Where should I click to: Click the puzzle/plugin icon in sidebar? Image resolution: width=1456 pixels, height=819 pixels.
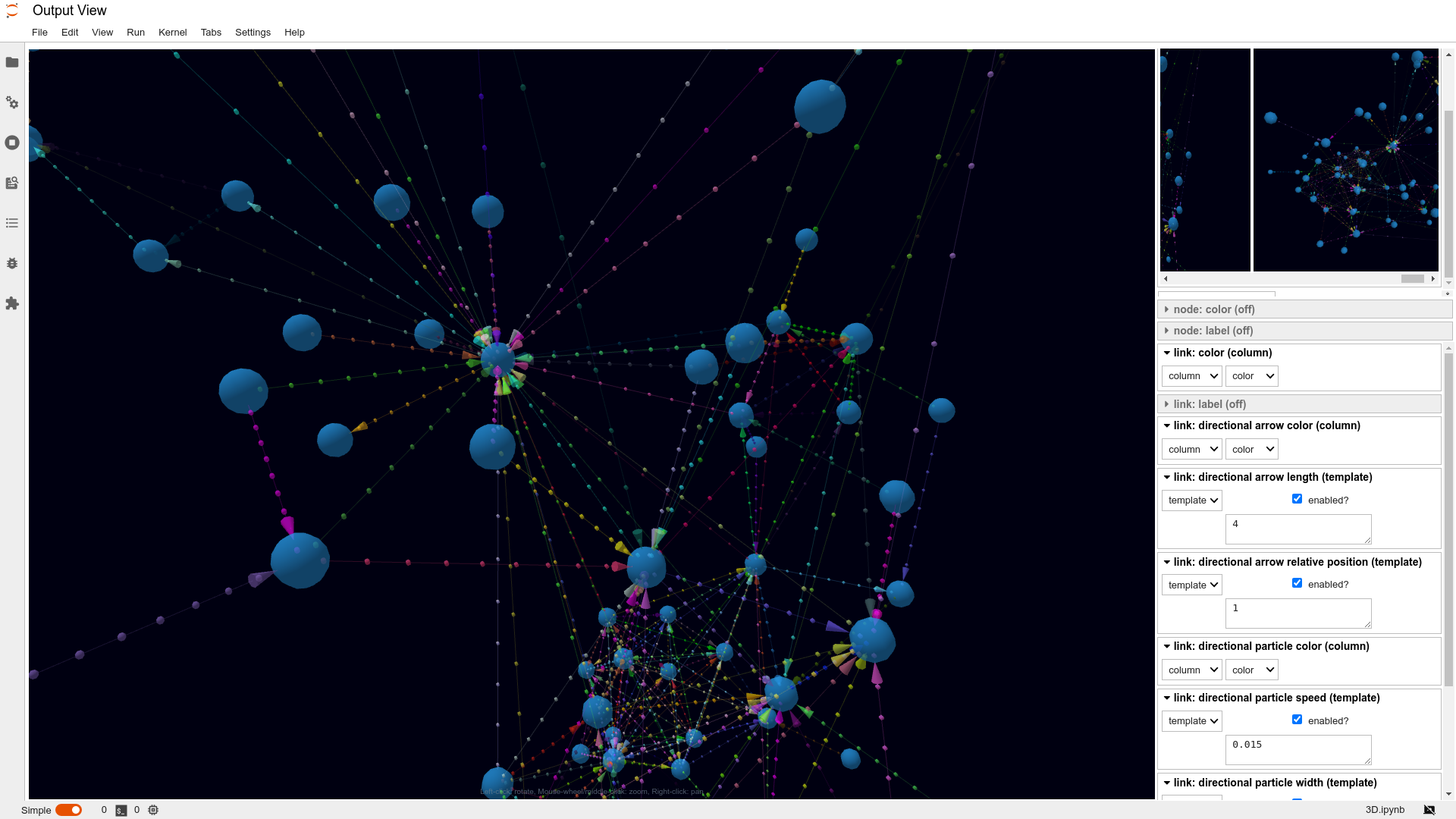coord(12,303)
